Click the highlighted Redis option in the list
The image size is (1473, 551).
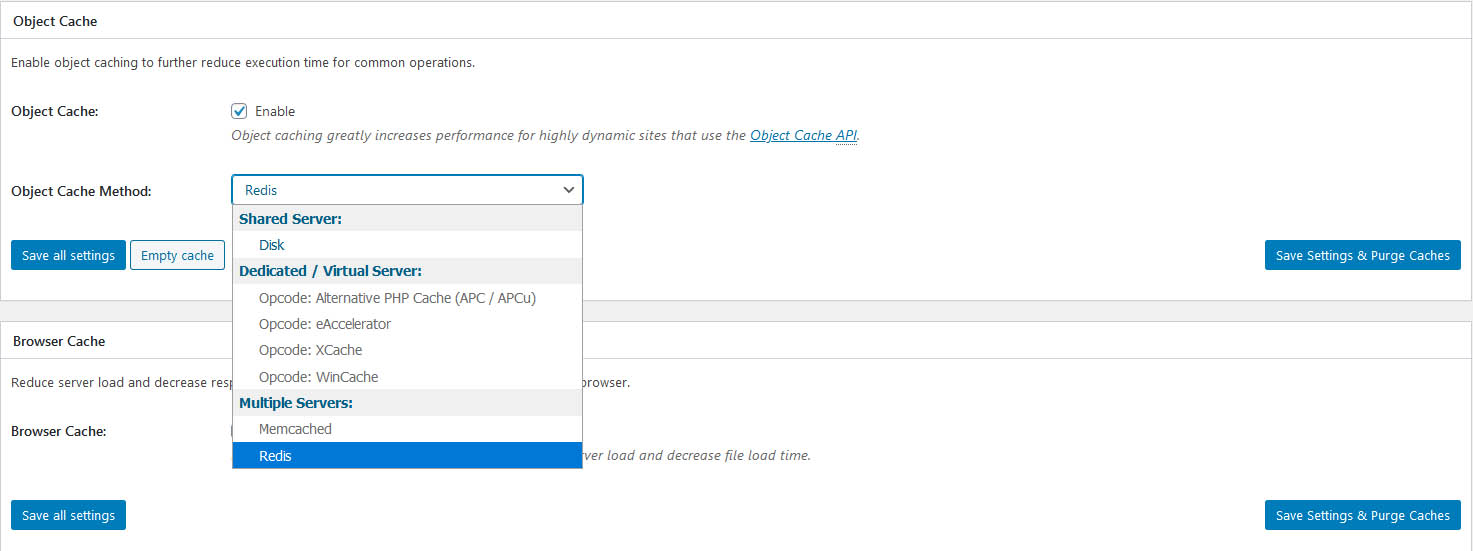click(407, 455)
